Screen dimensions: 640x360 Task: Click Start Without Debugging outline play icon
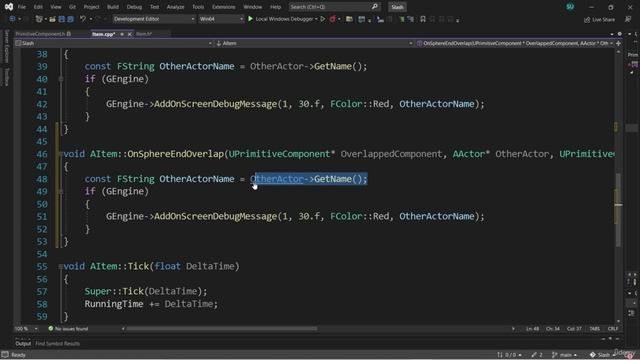tap(322, 19)
